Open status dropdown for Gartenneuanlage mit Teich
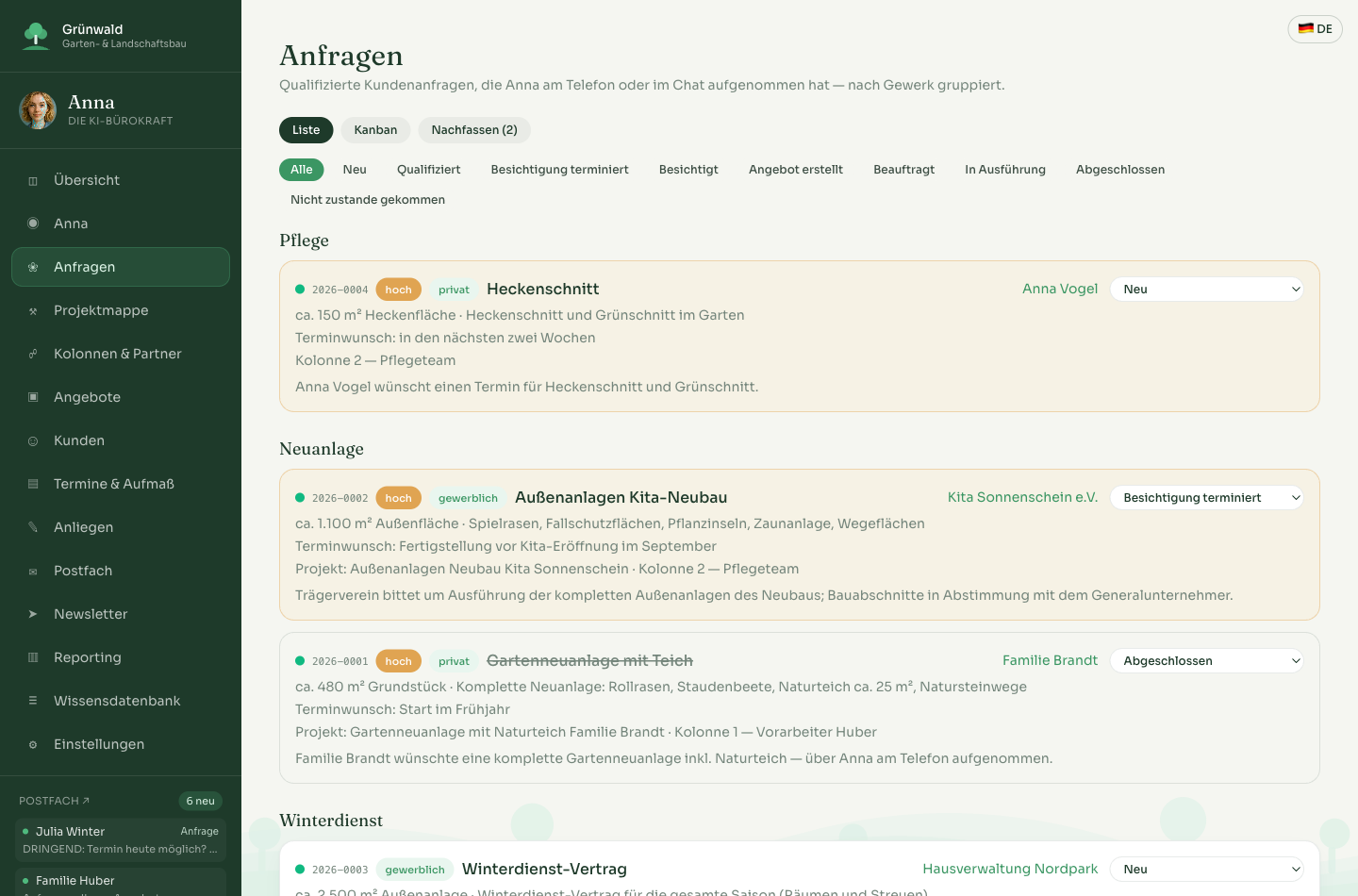 pyautogui.click(x=1207, y=660)
